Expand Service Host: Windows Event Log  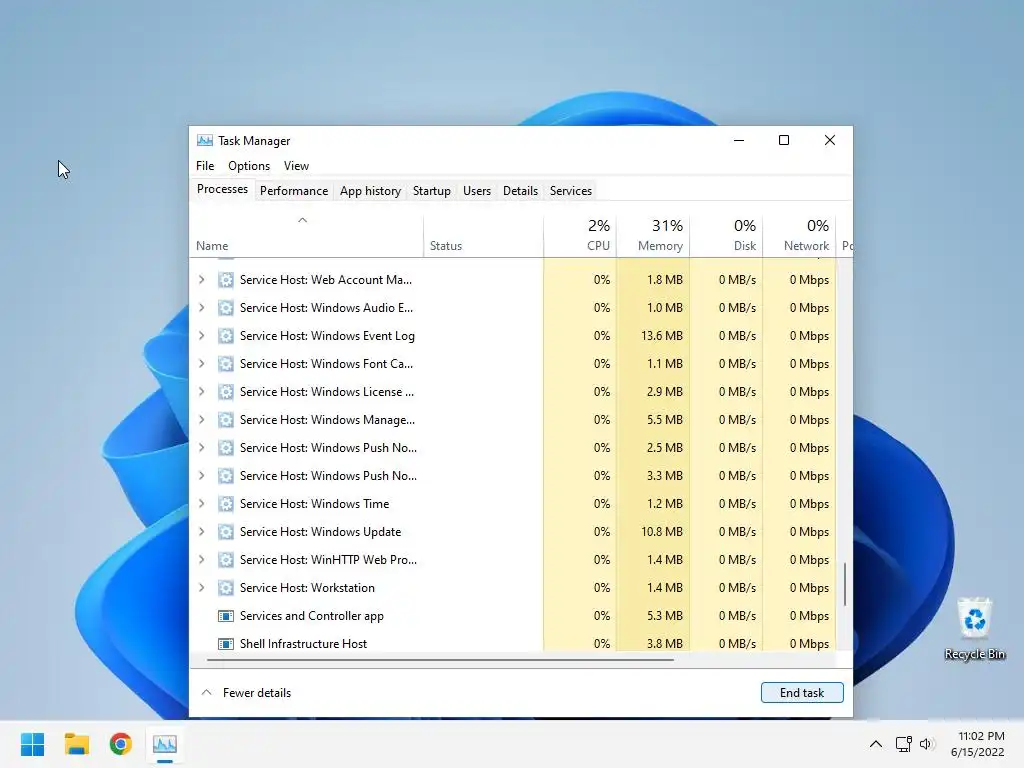(x=202, y=336)
